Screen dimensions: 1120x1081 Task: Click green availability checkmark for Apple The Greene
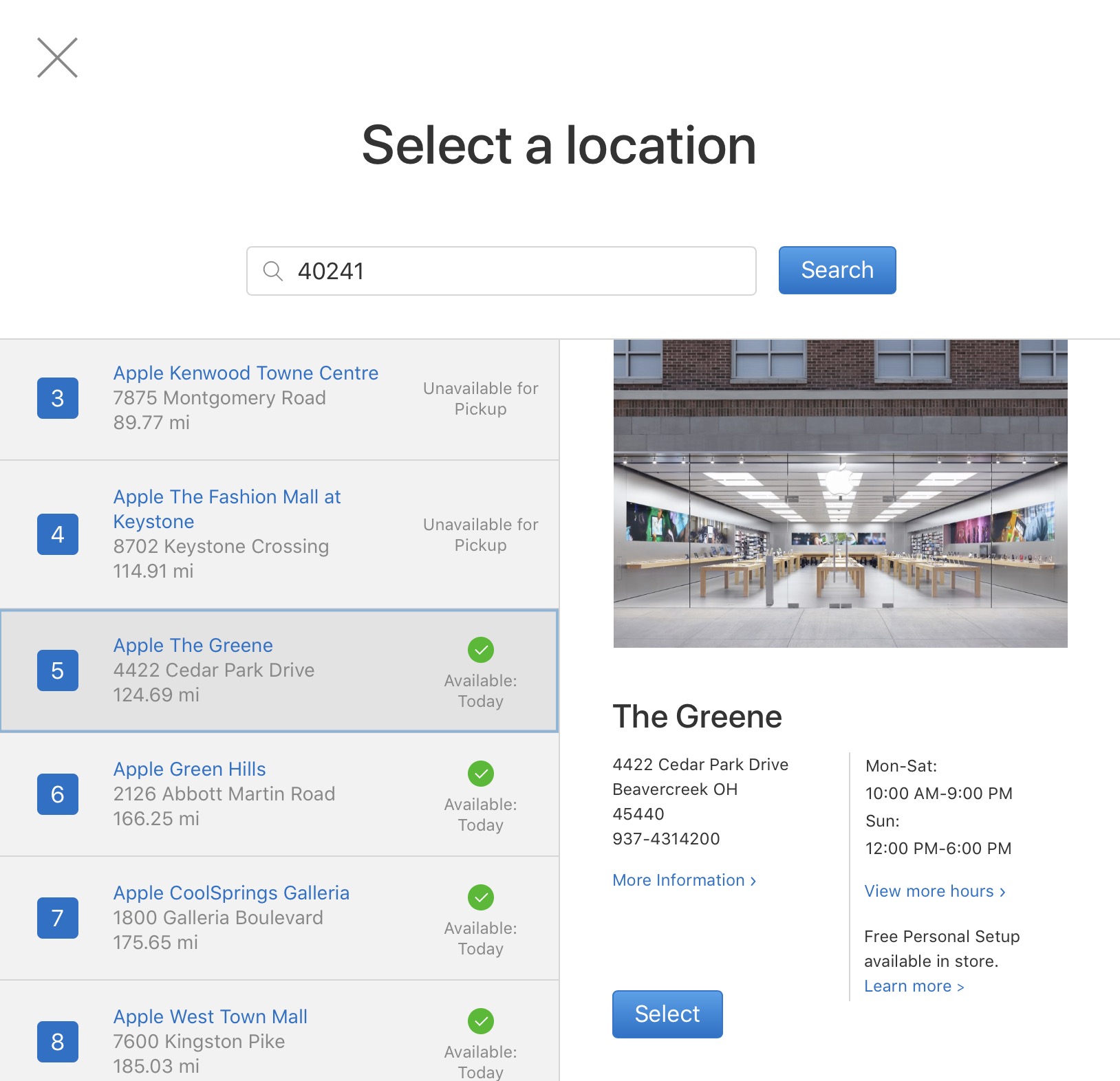480,650
